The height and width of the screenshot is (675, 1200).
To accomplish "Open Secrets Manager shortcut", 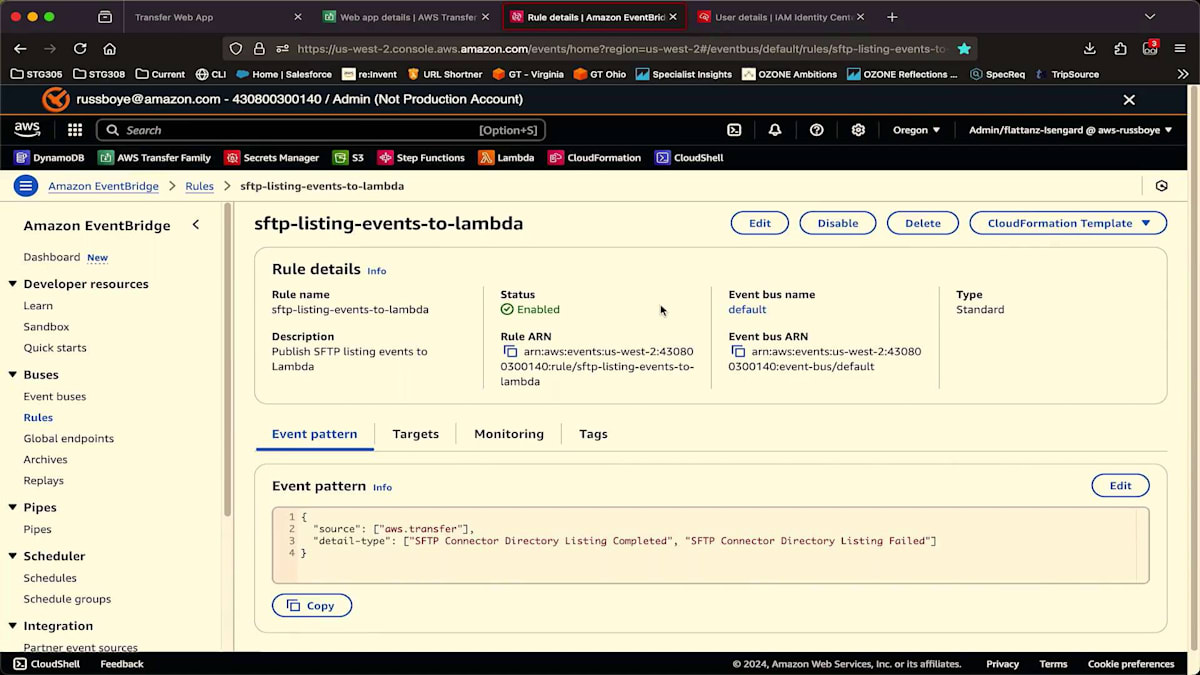I will coord(272,158).
